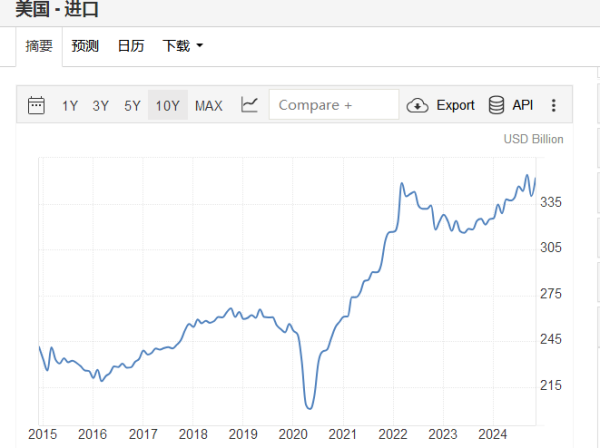Click the 2020 dip on chart line

(309, 408)
